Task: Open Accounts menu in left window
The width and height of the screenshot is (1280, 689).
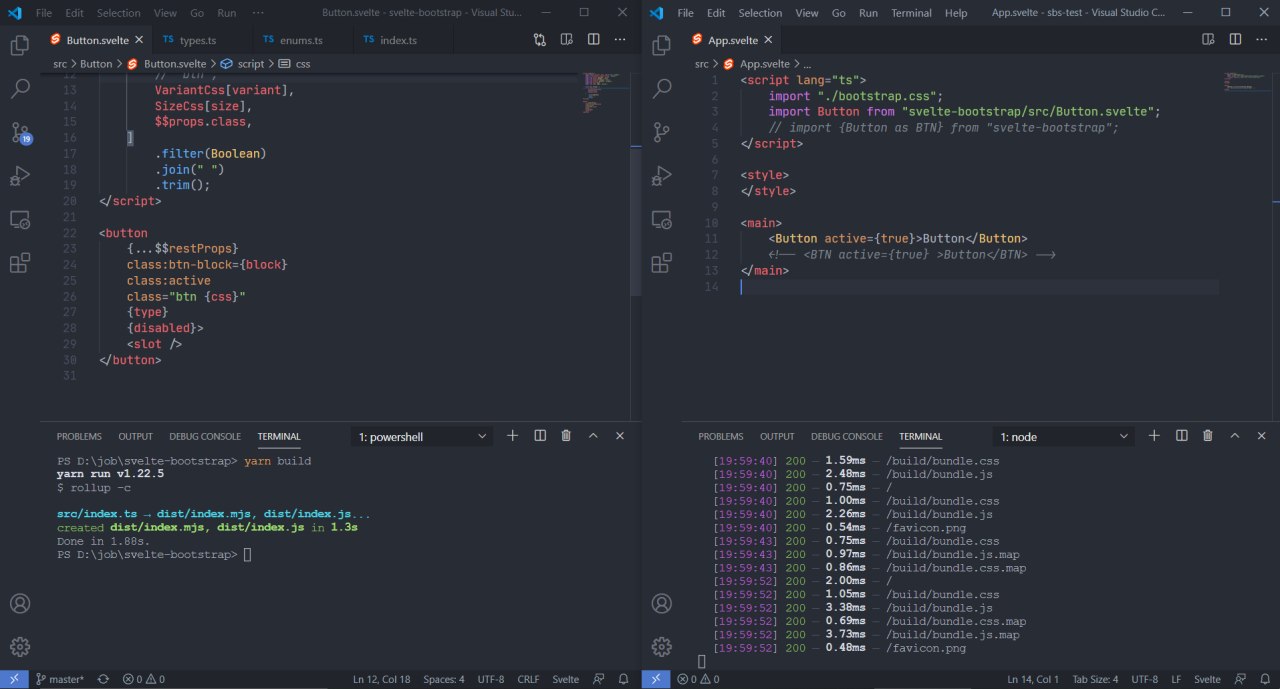Action: [x=20, y=604]
